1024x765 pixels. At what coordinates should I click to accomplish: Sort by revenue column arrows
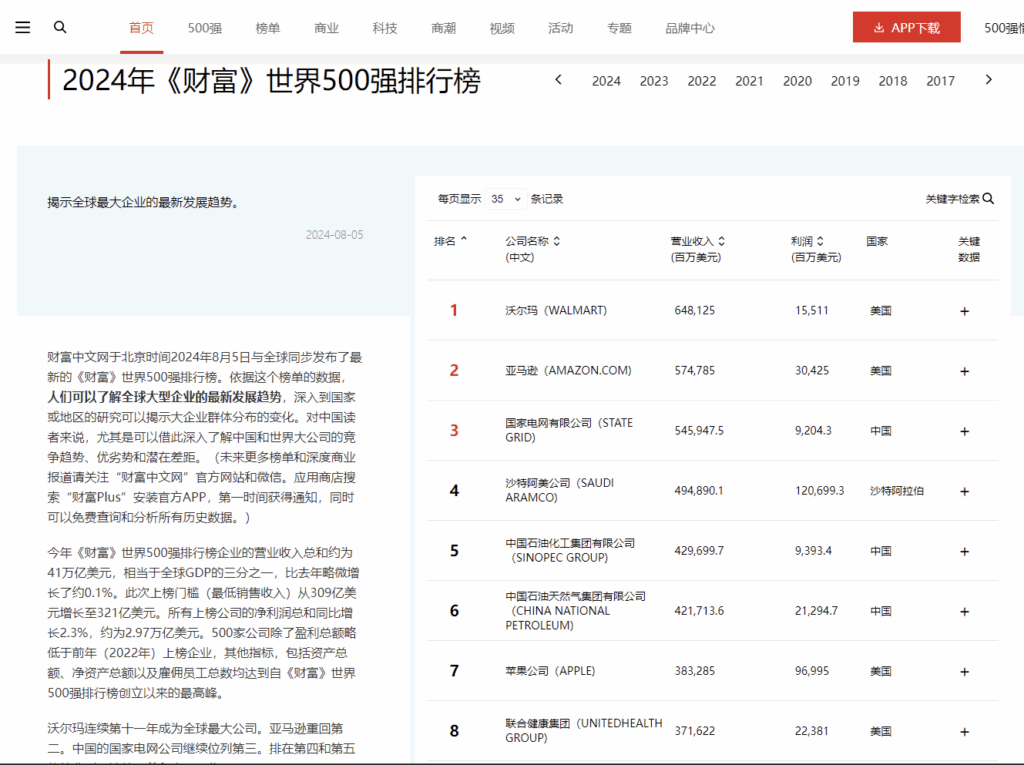[721, 241]
